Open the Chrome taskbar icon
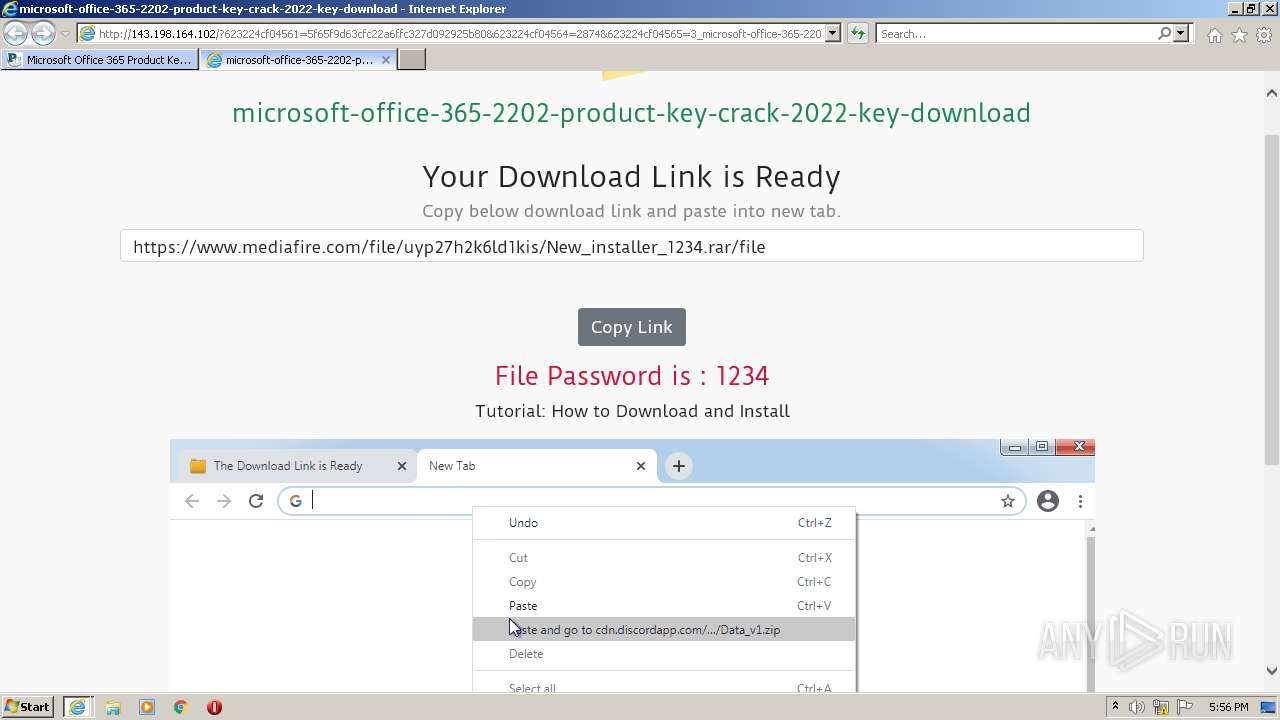Viewport: 1280px width, 720px height. pyautogui.click(x=181, y=707)
